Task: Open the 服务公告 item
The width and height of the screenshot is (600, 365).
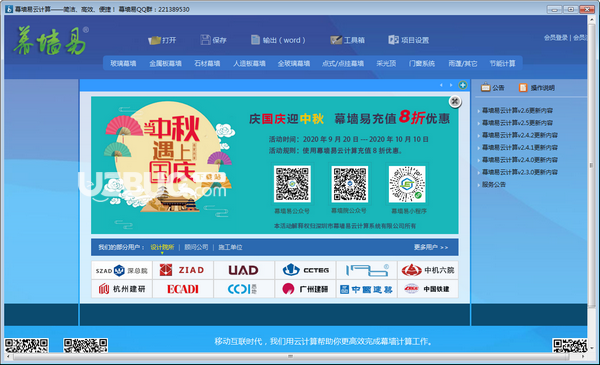Action: pyautogui.click(x=494, y=184)
